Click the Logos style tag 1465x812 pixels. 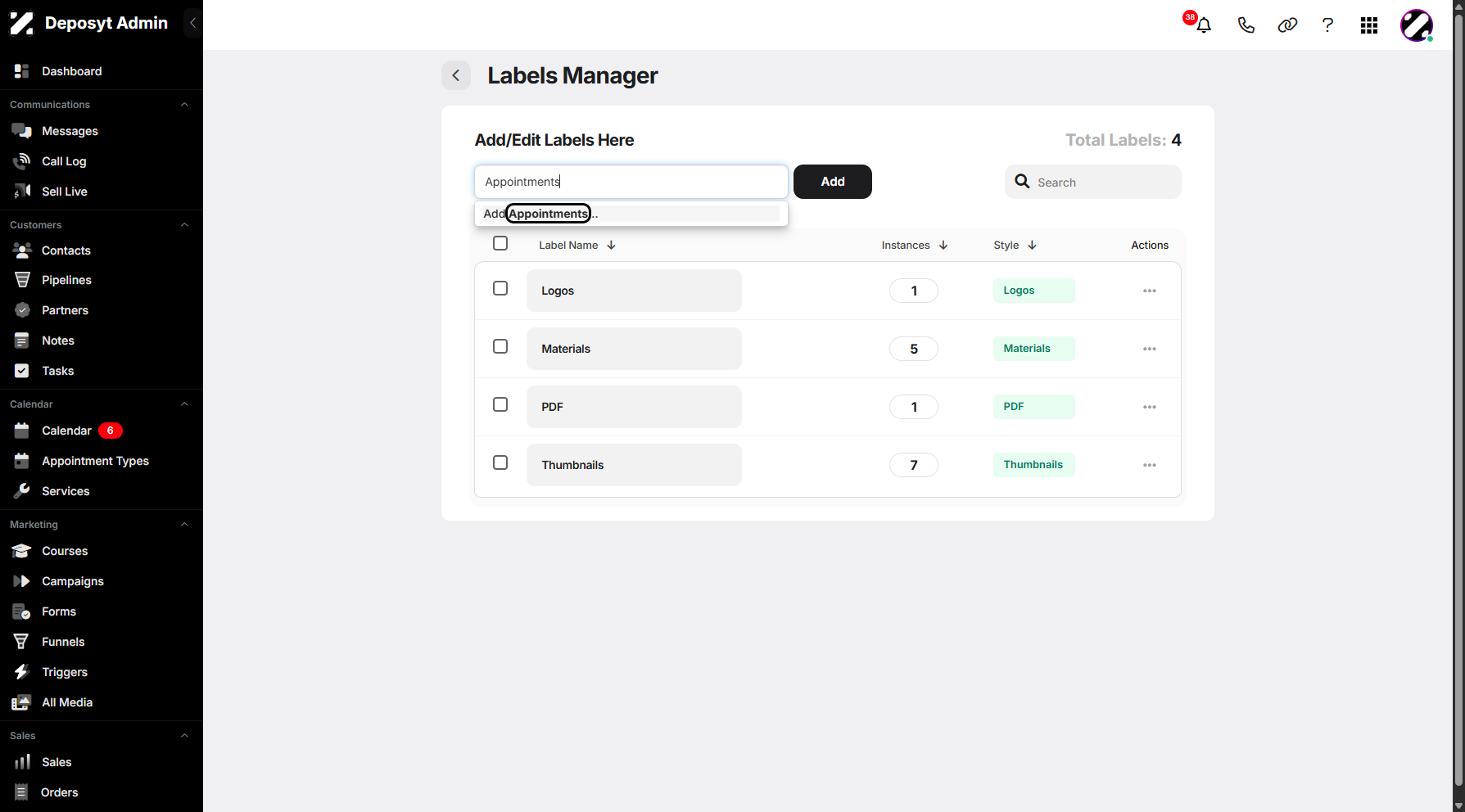[1034, 291]
